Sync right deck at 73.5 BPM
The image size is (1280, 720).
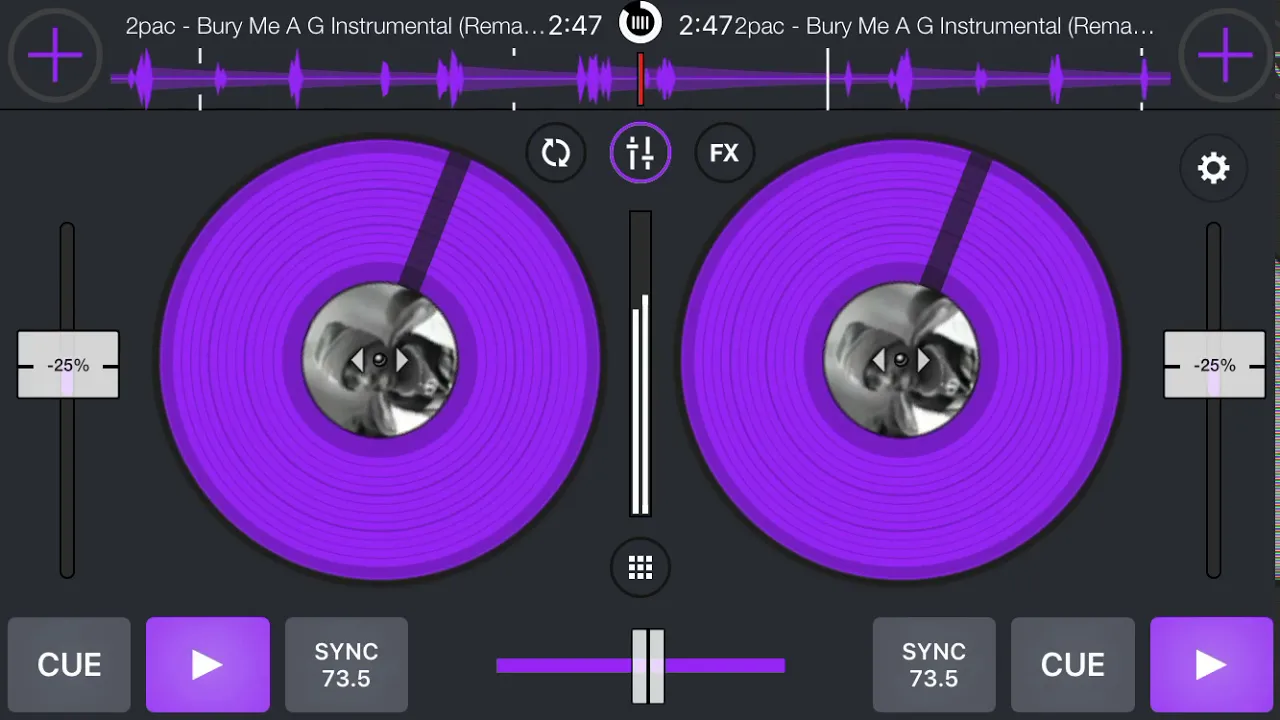(x=934, y=664)
